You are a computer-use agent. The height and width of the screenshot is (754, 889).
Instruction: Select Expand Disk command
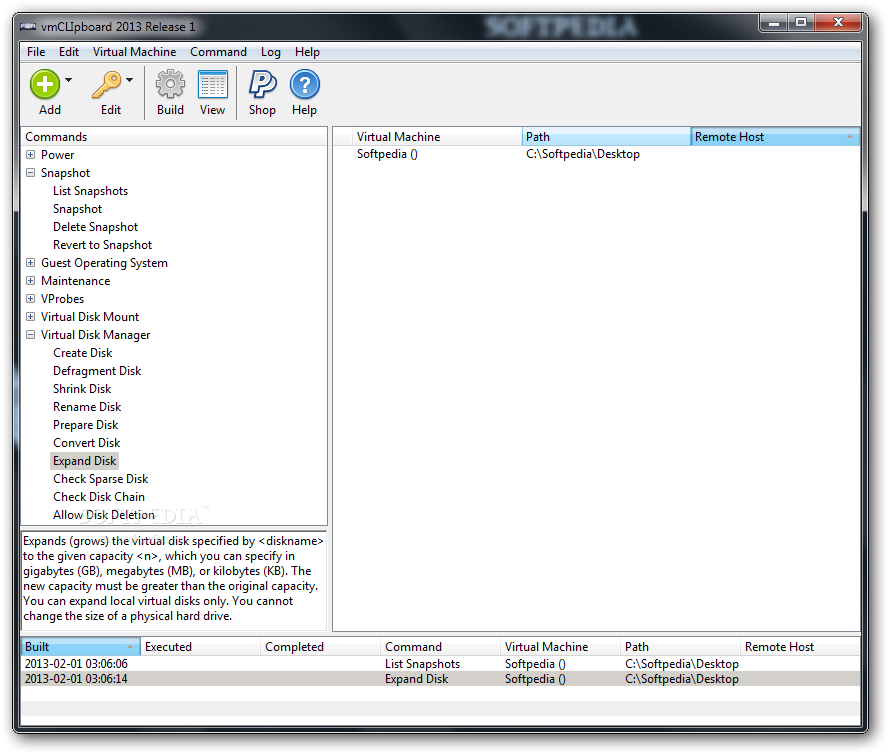tap(84, 461)
